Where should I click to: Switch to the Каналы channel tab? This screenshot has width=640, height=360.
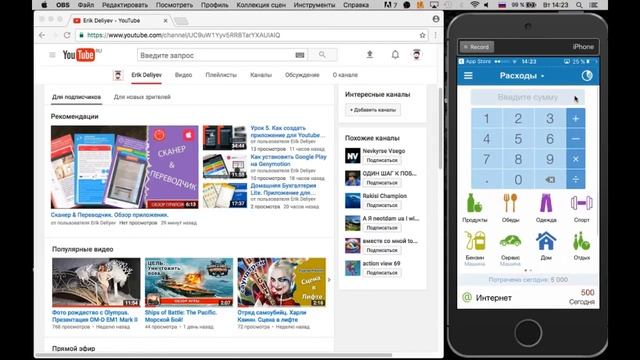tap(261, 75)
